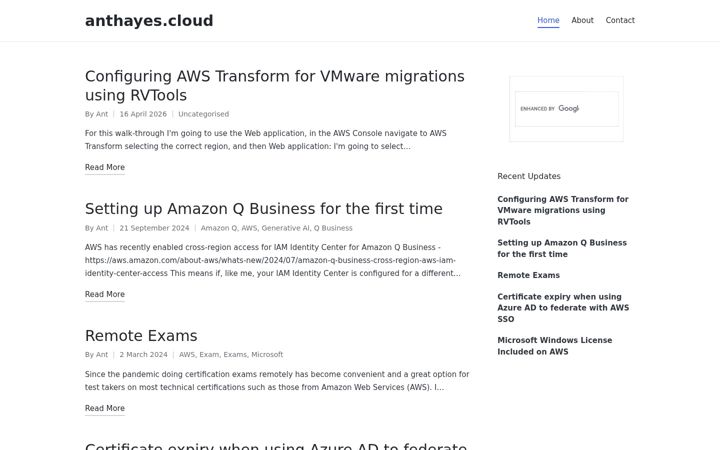Read More on the AWS Transform post
The height and width of the screenshot is (450, 720).
(105, 167)
